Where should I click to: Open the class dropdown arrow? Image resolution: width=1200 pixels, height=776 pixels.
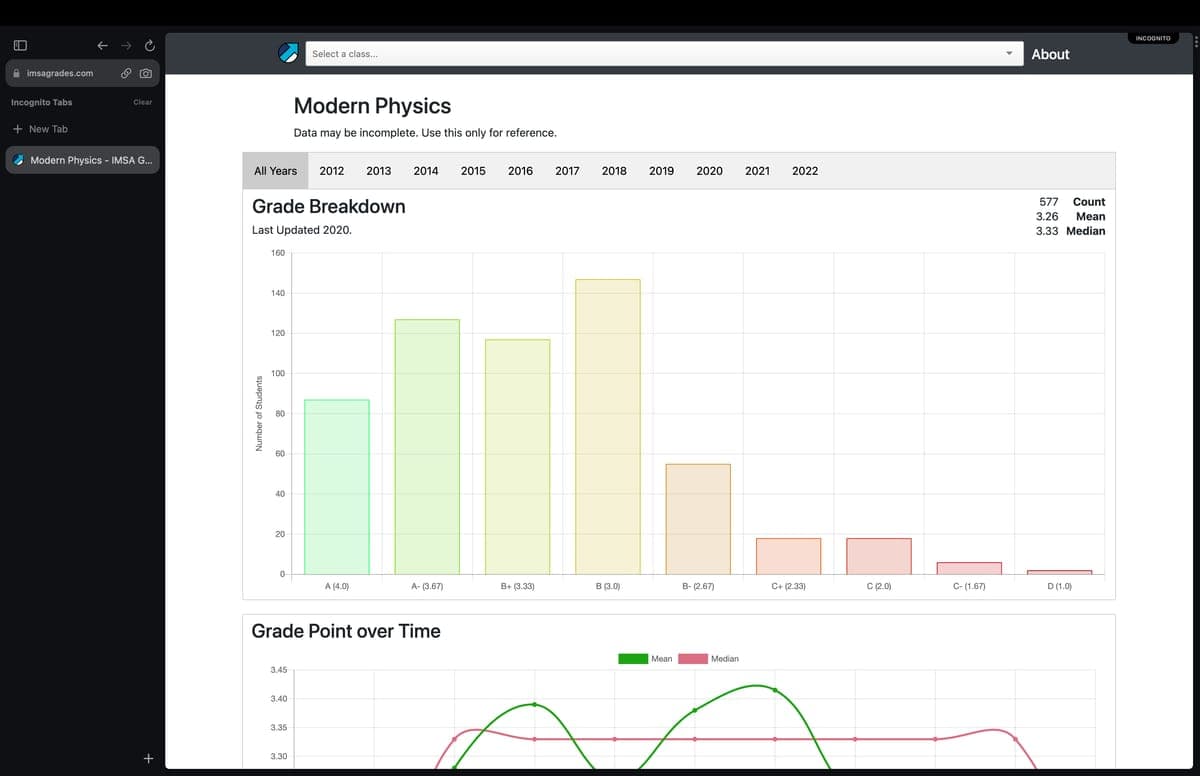tap(1008, 54)
